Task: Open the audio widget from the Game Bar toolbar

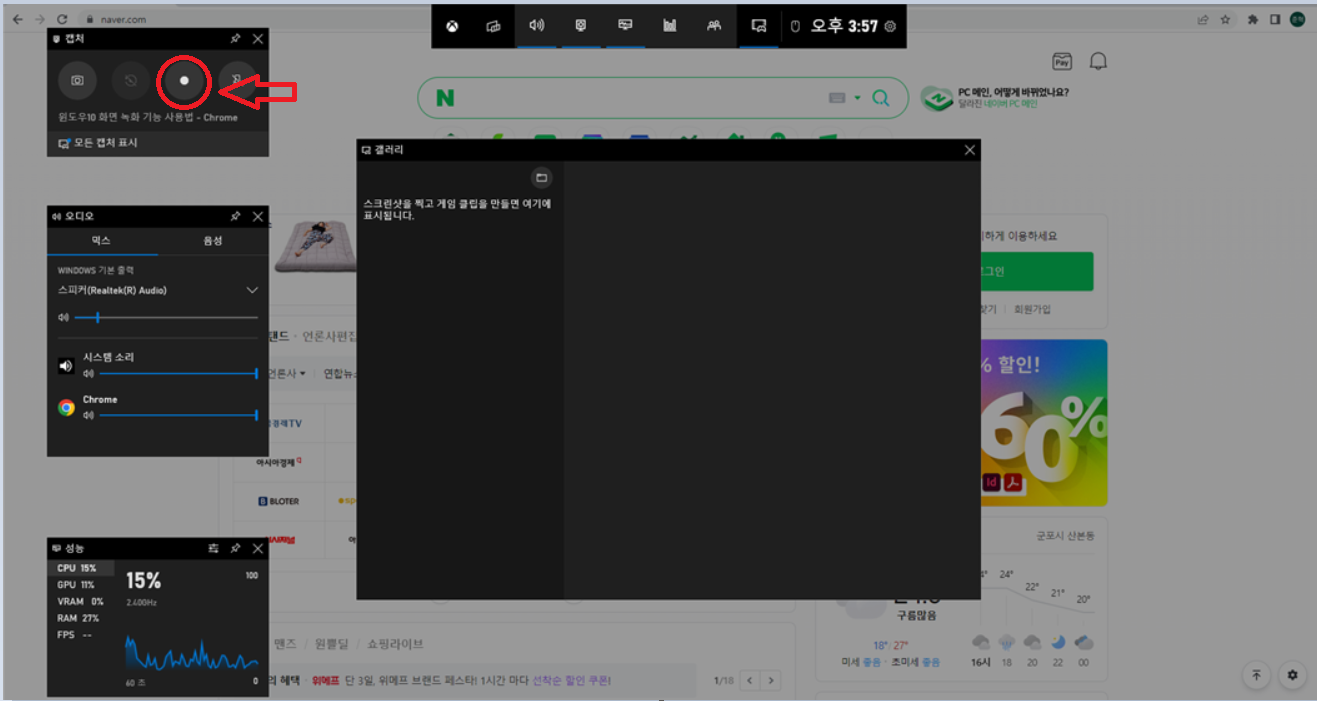Action: coord(537,27)
